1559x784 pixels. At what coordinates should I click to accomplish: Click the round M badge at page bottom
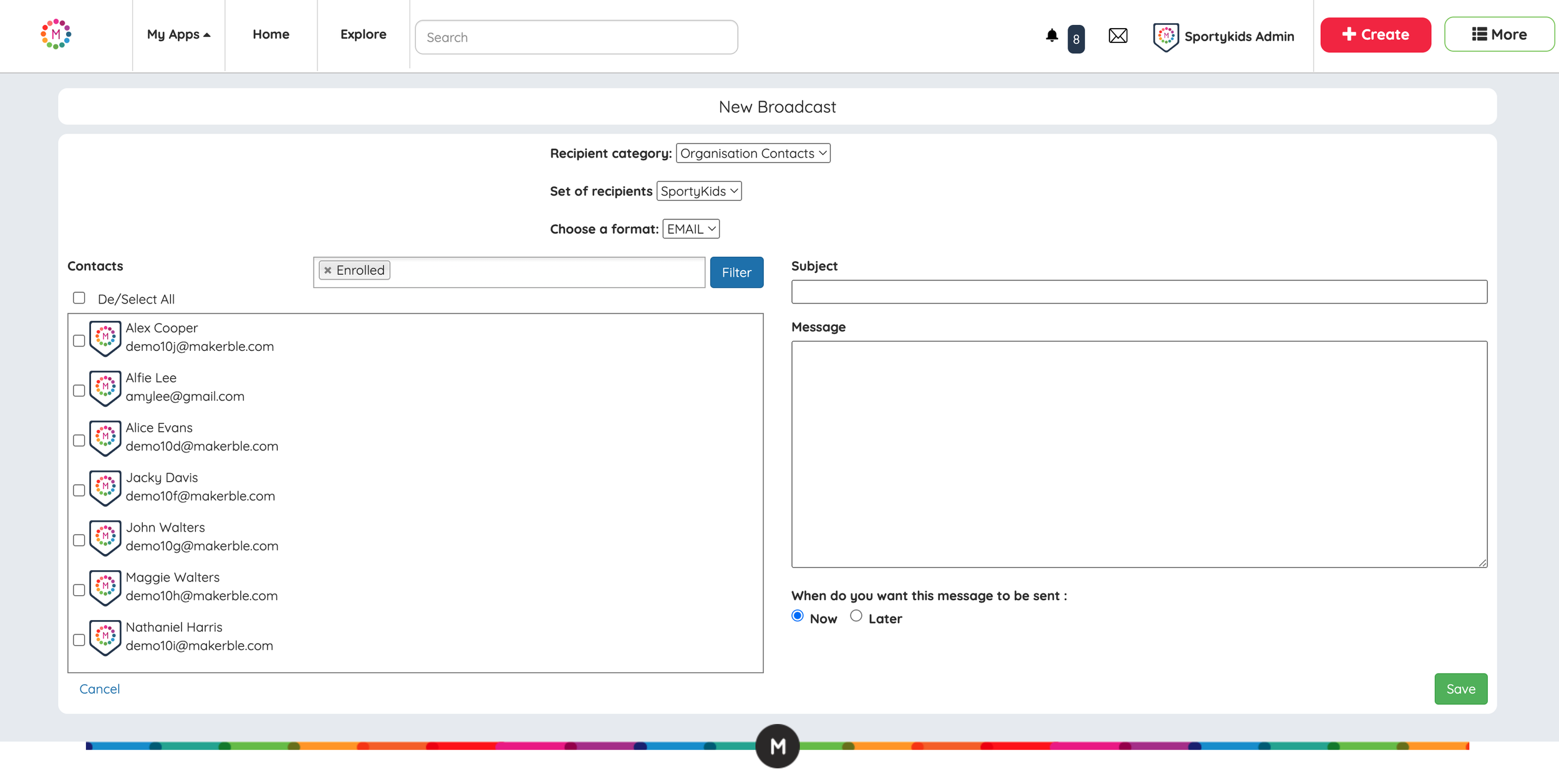pyautogui.click(x=777, y=746)
